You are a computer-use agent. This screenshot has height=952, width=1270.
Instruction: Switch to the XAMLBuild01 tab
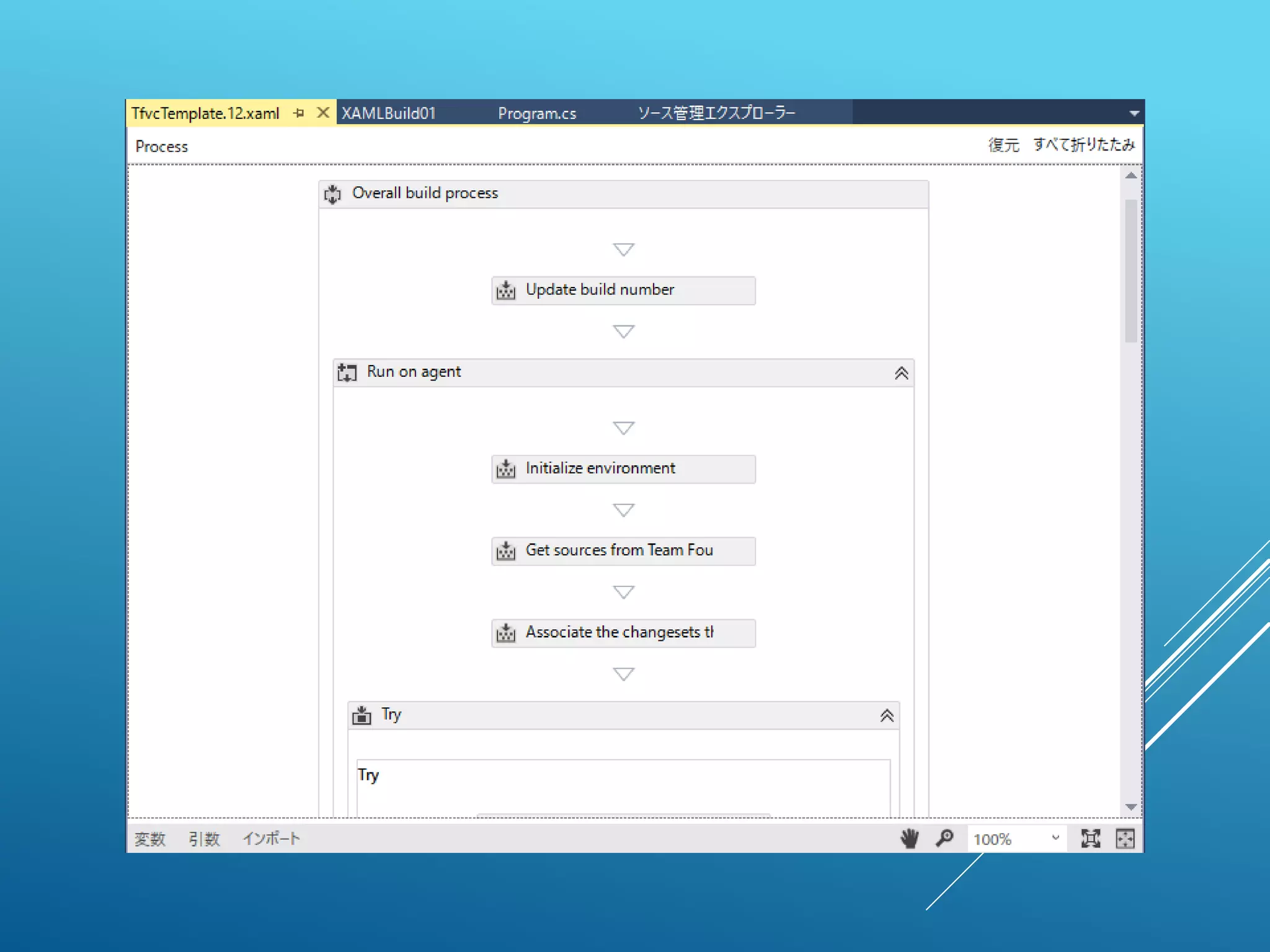coord(389,113)
